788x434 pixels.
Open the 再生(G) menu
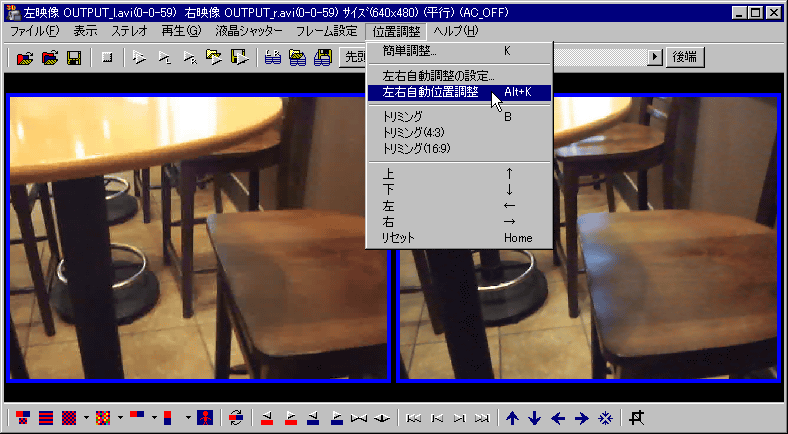coord(181,31)
